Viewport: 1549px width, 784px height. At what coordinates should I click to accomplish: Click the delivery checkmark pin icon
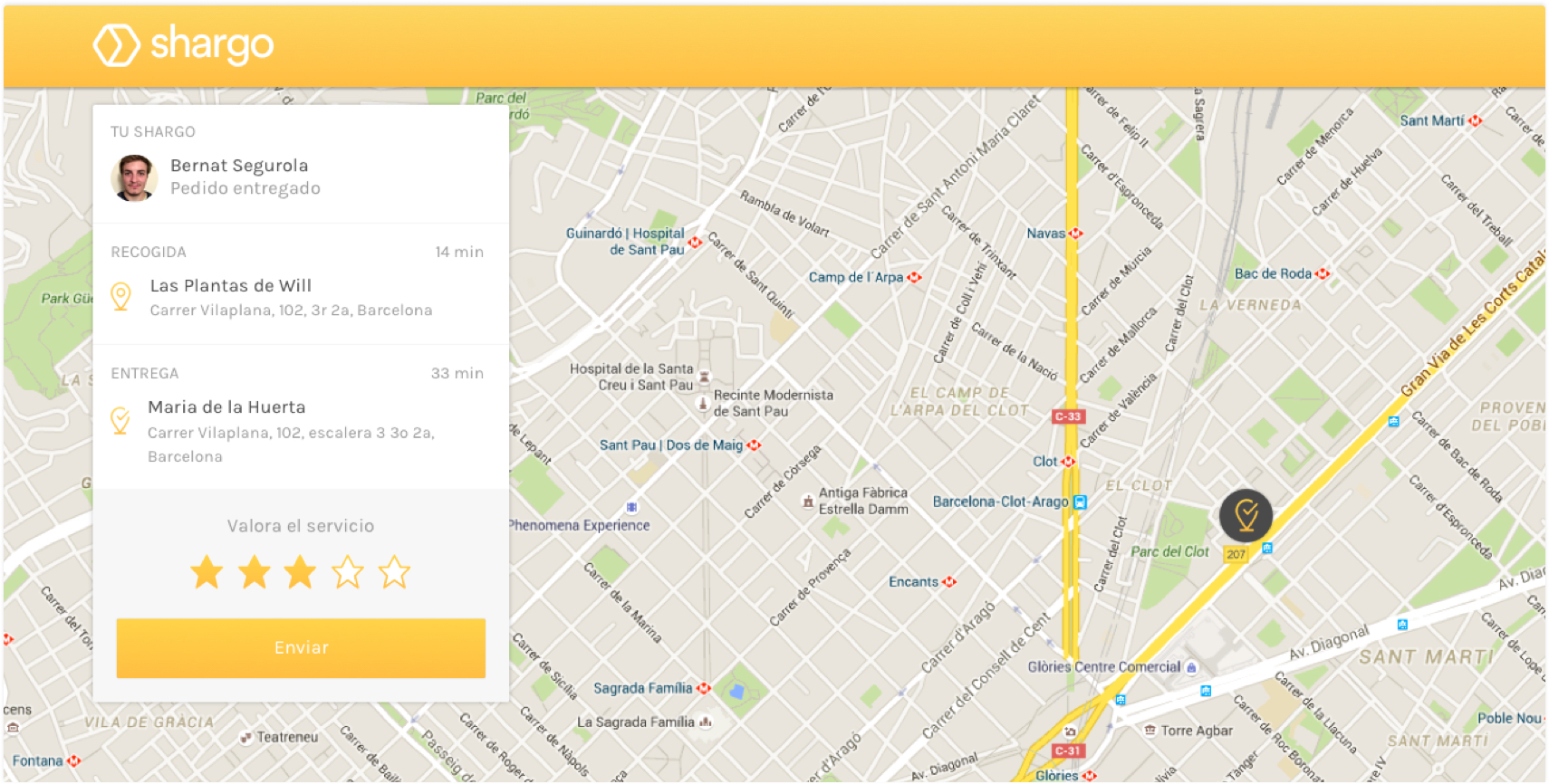(120, 420)
